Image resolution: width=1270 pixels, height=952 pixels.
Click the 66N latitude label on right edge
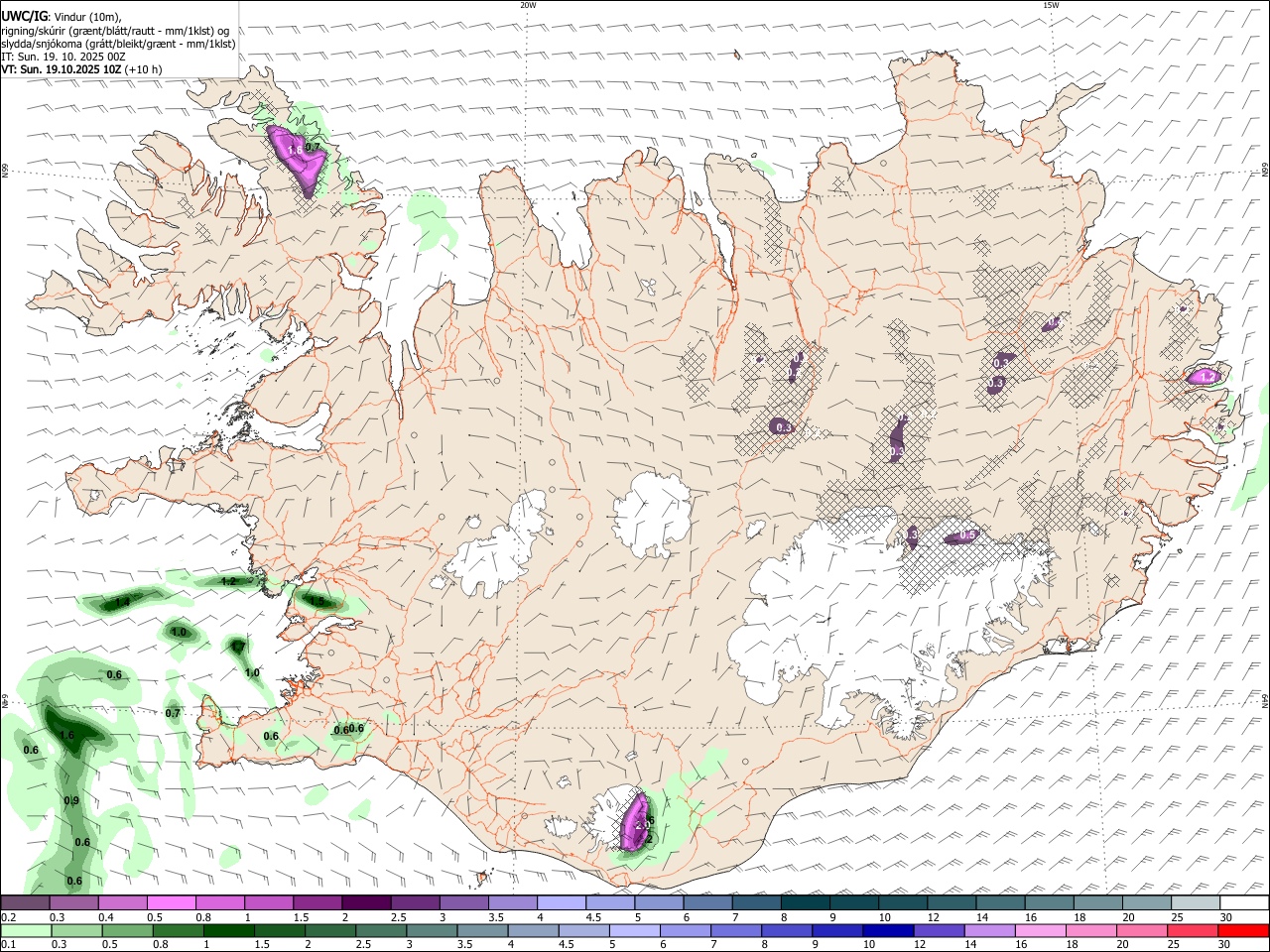coord(1265,172)
